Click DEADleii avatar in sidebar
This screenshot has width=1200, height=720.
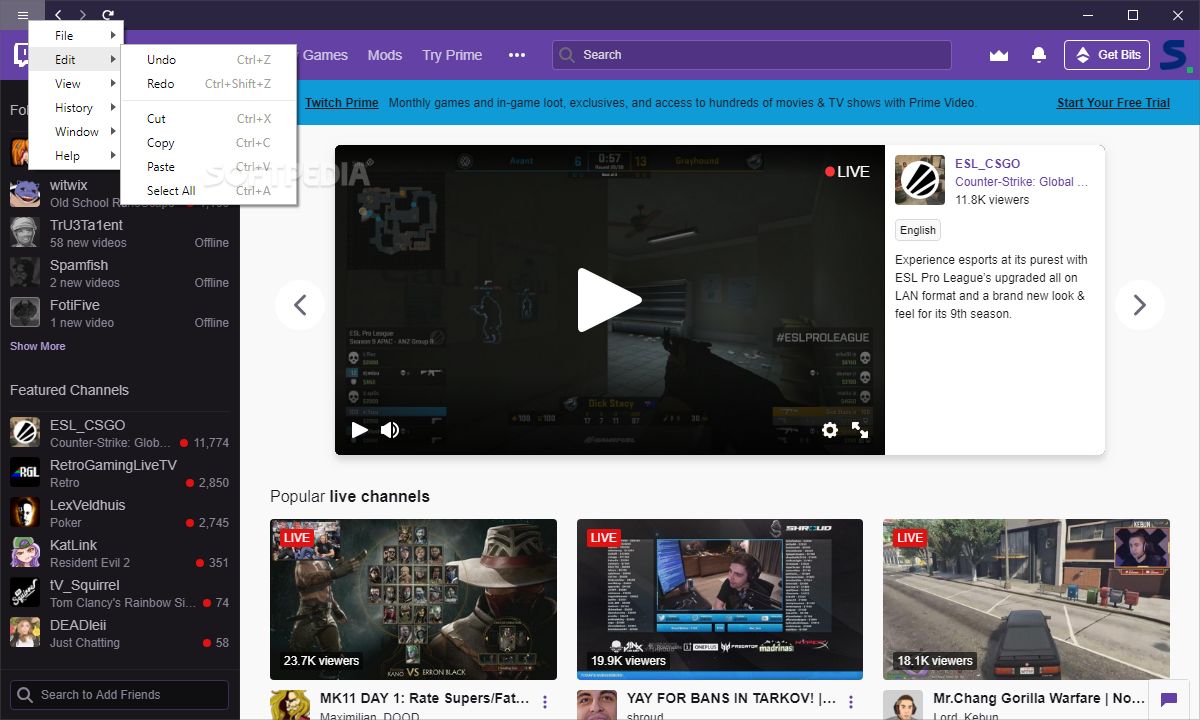[25, 632]
